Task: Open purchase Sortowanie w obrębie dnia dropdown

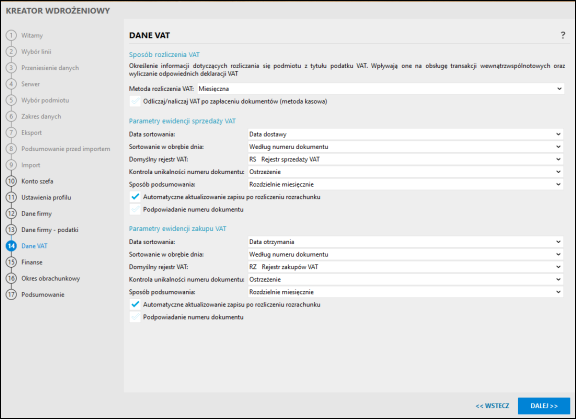Action: [x=405, y=254]
